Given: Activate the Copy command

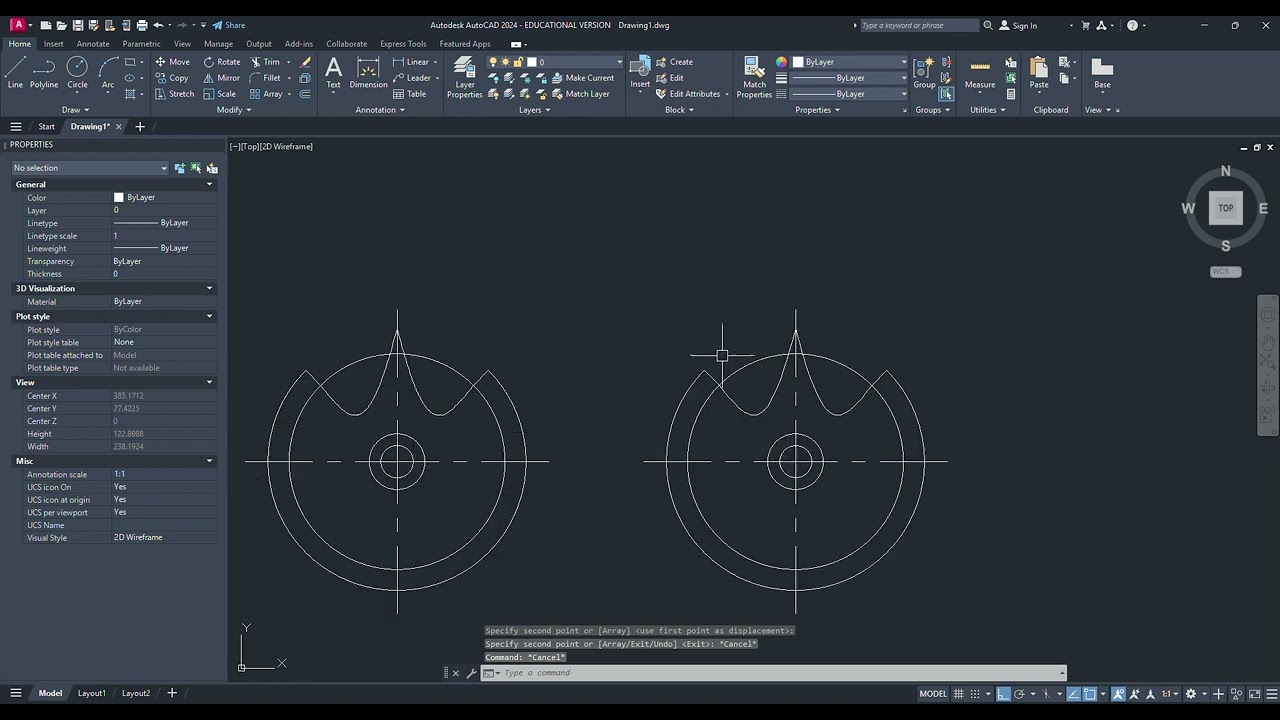Looking at the screenshot, I should tap(172, 77).
